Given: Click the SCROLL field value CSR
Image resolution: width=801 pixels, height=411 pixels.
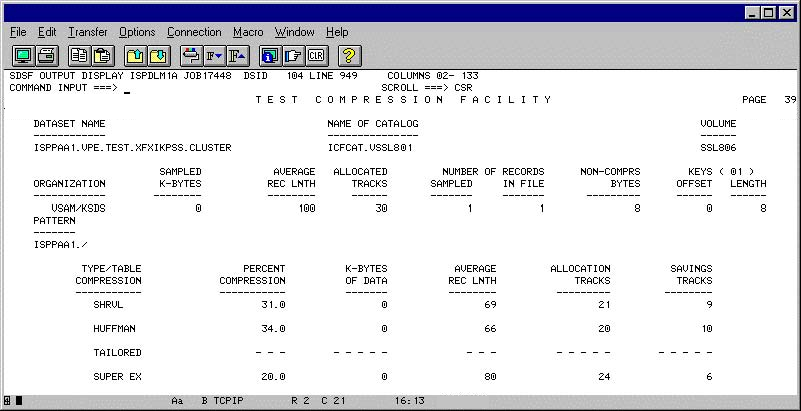Looking at the screenshot, I should [463, 88].
